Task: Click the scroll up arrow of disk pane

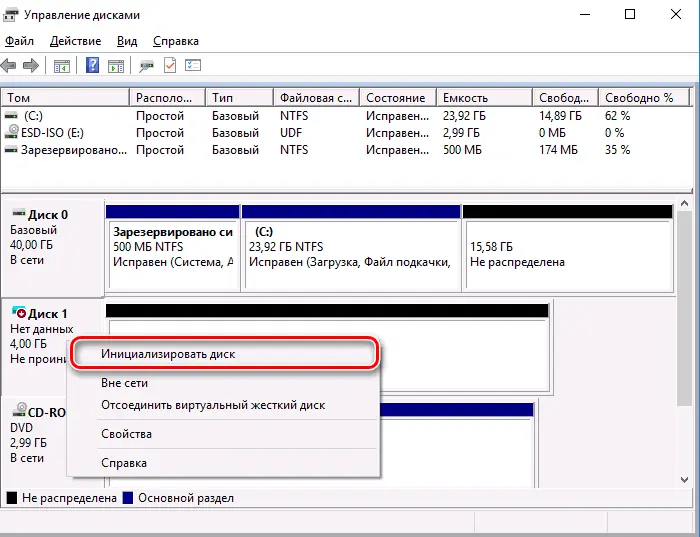Action: (684, 204)
